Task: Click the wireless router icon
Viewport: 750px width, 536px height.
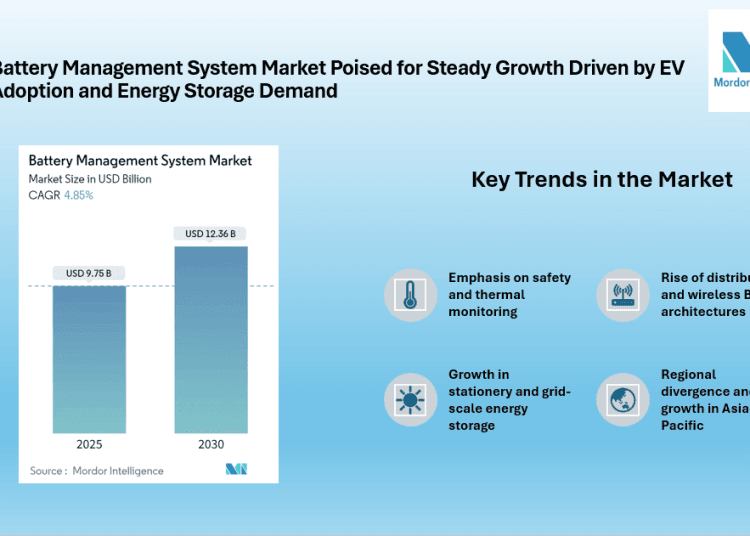Action: pos(623,295)
